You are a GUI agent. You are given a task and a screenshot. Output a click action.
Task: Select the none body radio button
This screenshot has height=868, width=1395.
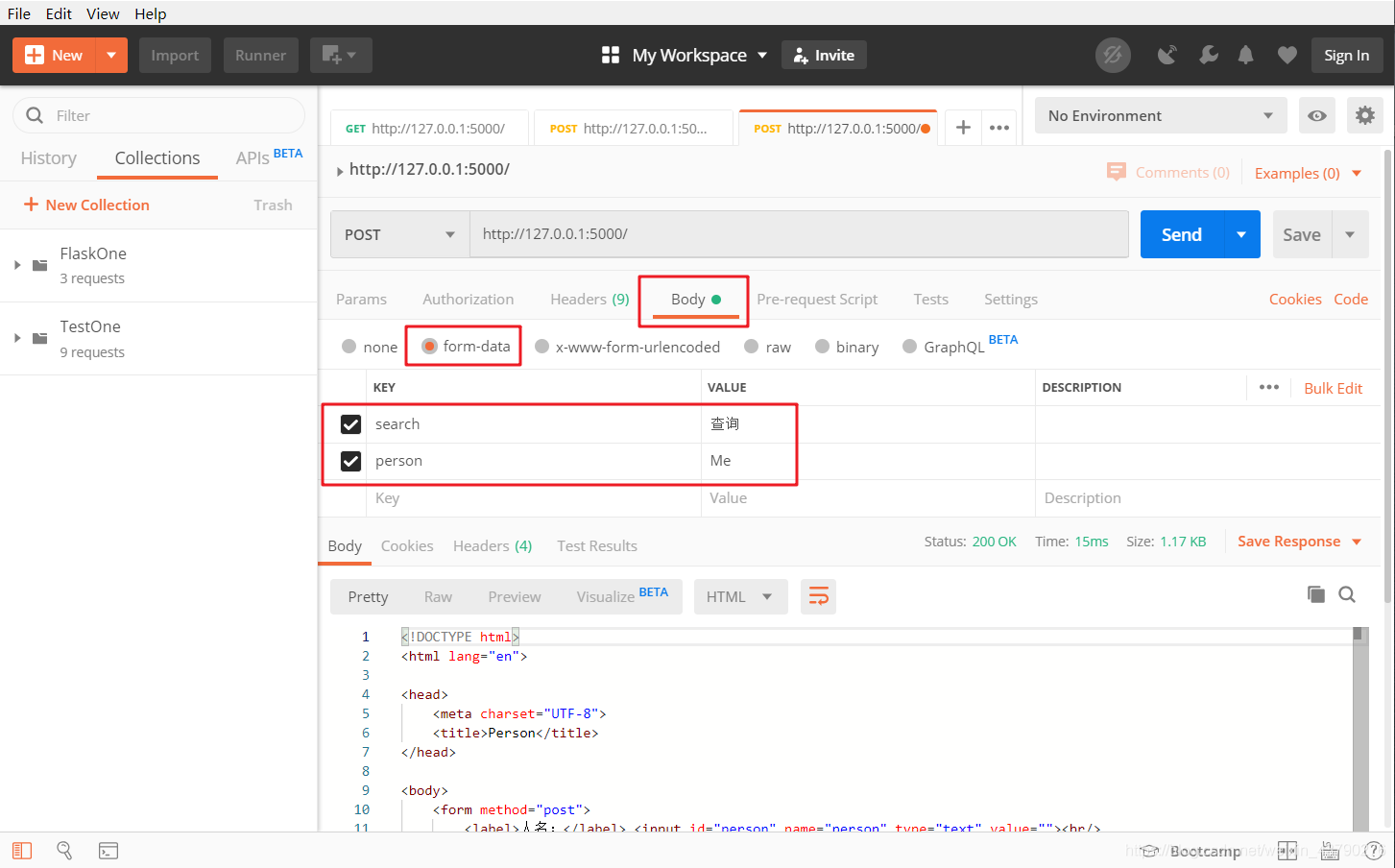coord(349,347)
